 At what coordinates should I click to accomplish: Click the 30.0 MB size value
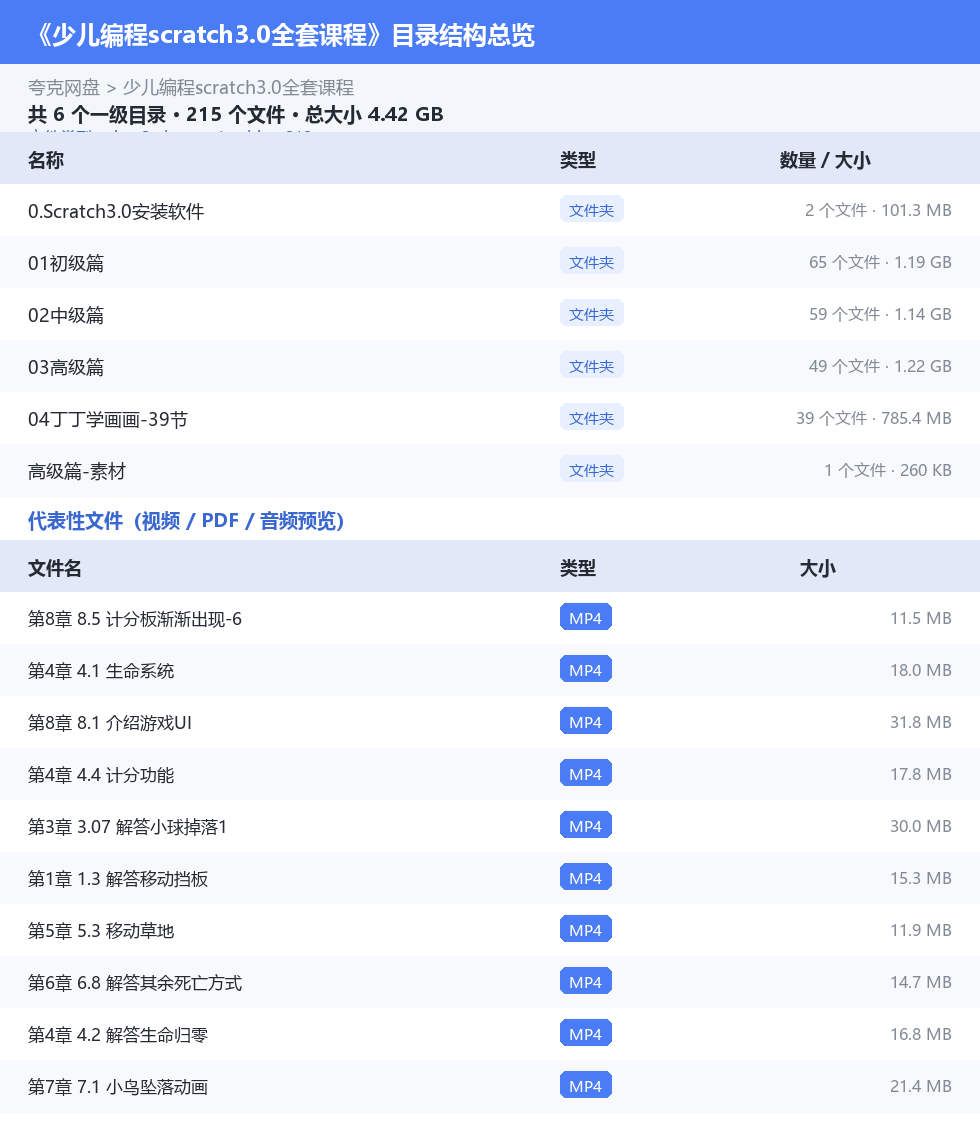click(921, 826)
